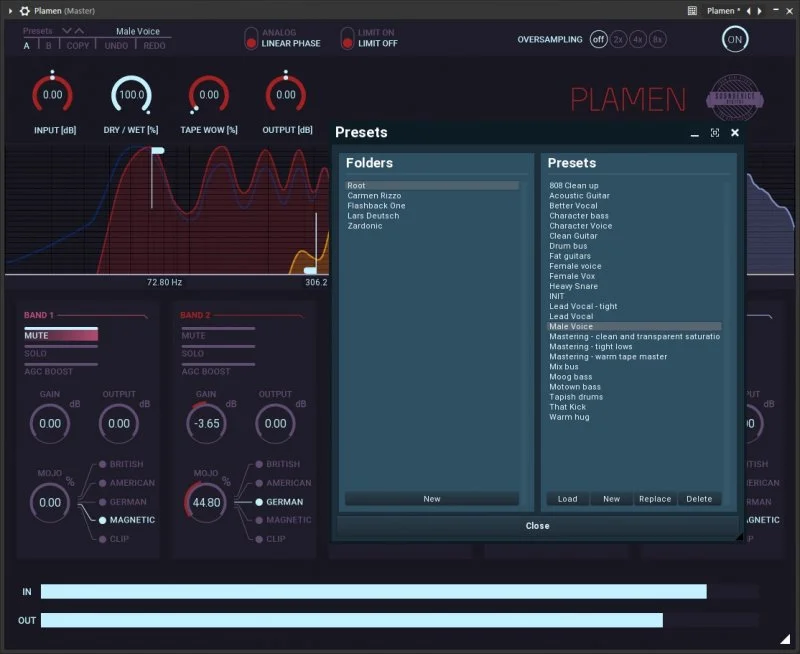Click the Presets dialog maximize icon
Image resolution: width=800 pixels, height=654 pixels.
(715, 133)
